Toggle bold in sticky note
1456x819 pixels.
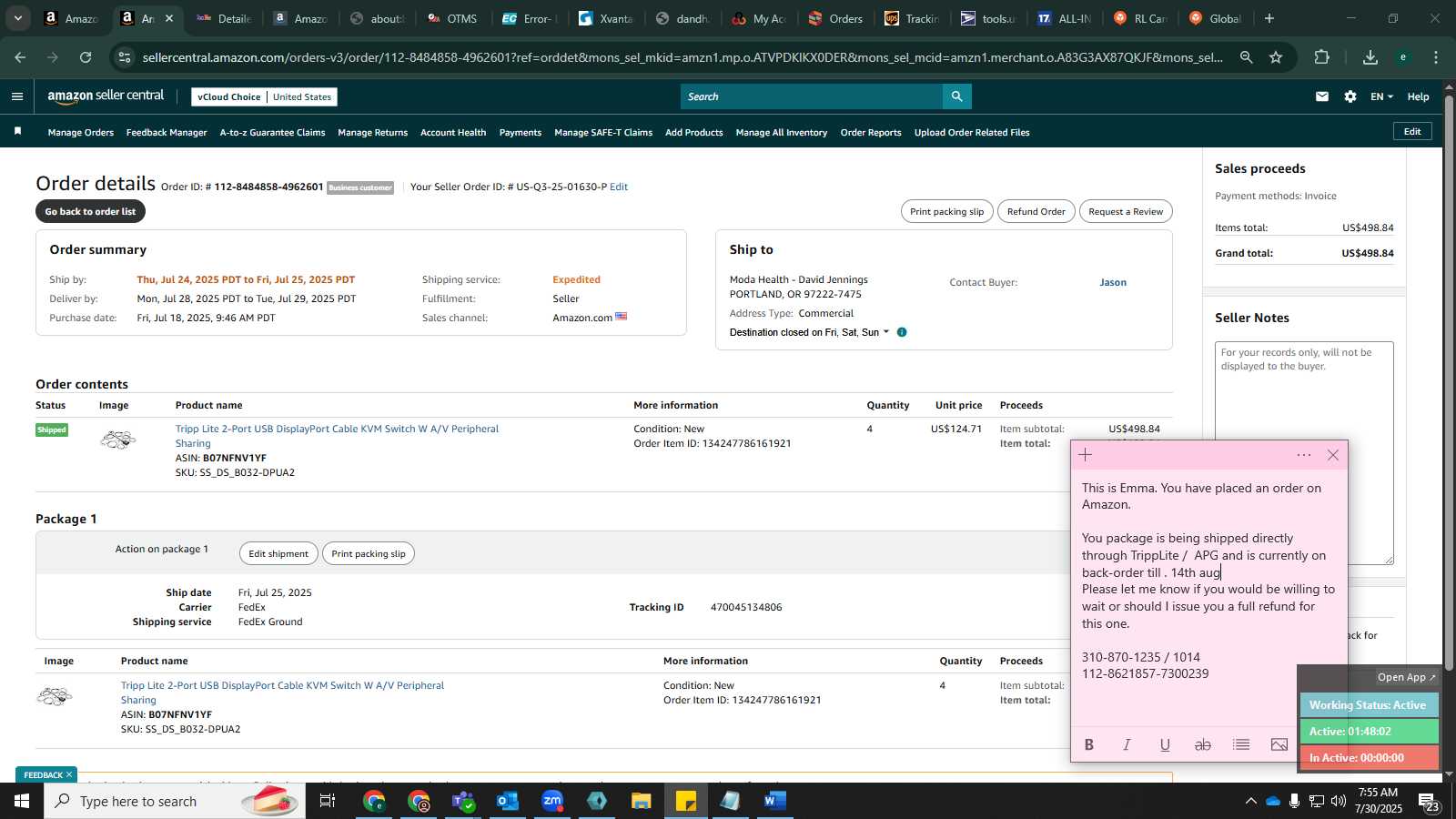[x=1089, y=744]
